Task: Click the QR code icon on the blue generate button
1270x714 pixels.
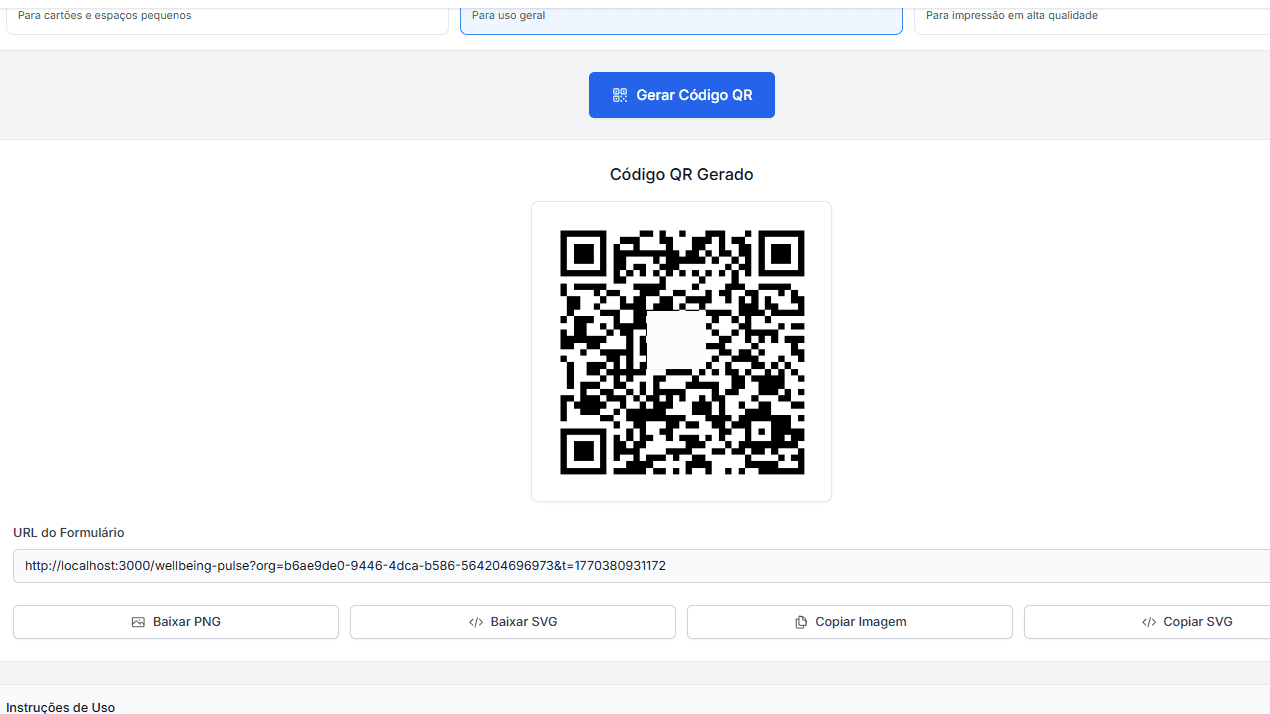Action: (620, 94)
